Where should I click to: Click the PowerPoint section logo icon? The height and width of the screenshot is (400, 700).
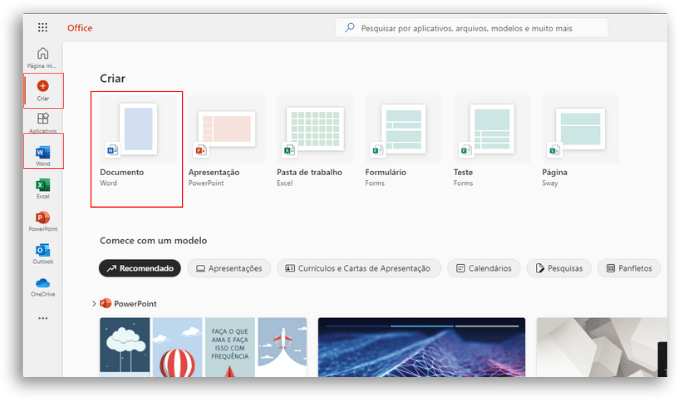(105, 304)
